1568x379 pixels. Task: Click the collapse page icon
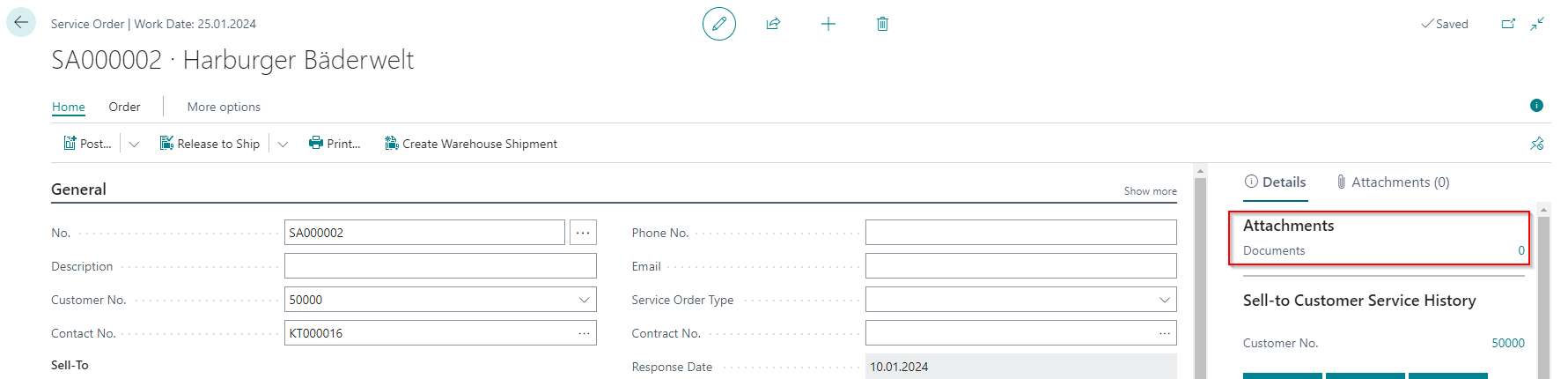[x=1537, y=24]
